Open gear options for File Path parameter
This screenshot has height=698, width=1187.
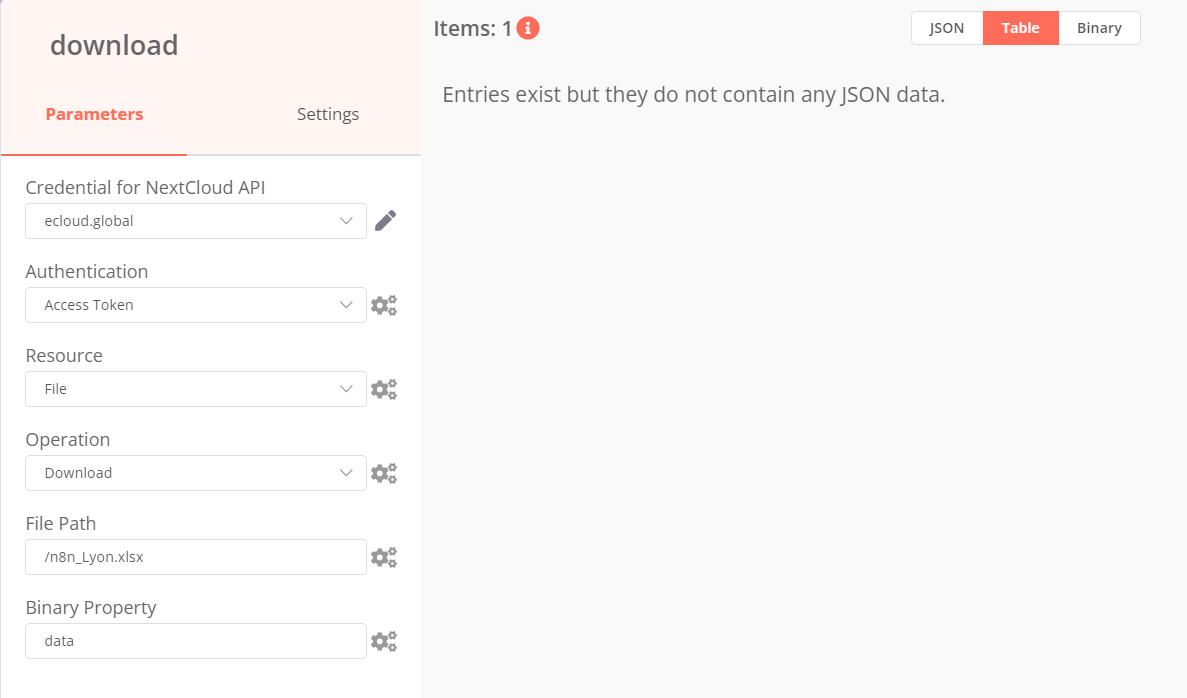point(384,557)
